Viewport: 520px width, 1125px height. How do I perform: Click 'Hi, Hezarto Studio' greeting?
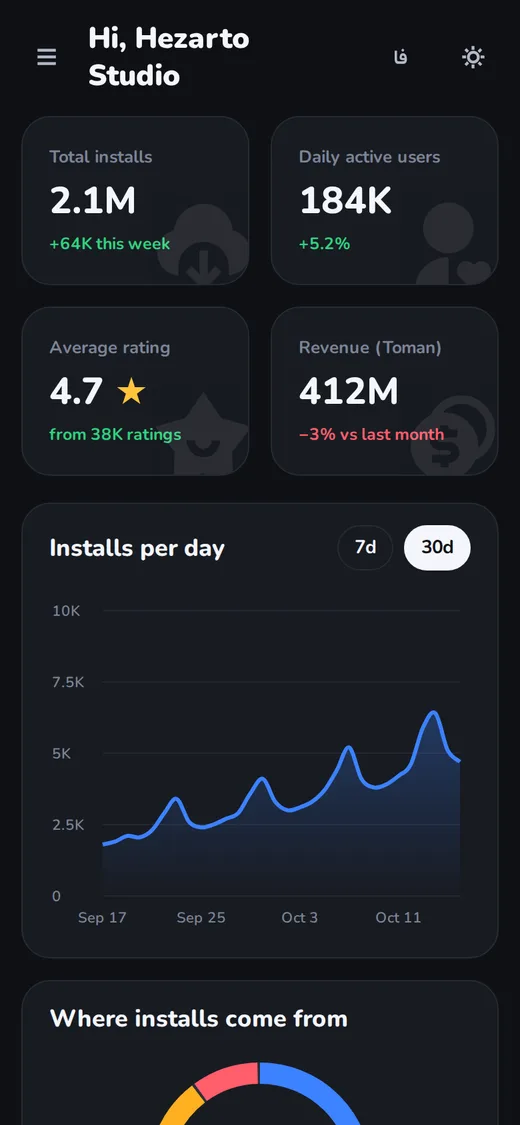click(x=169, y=57)
